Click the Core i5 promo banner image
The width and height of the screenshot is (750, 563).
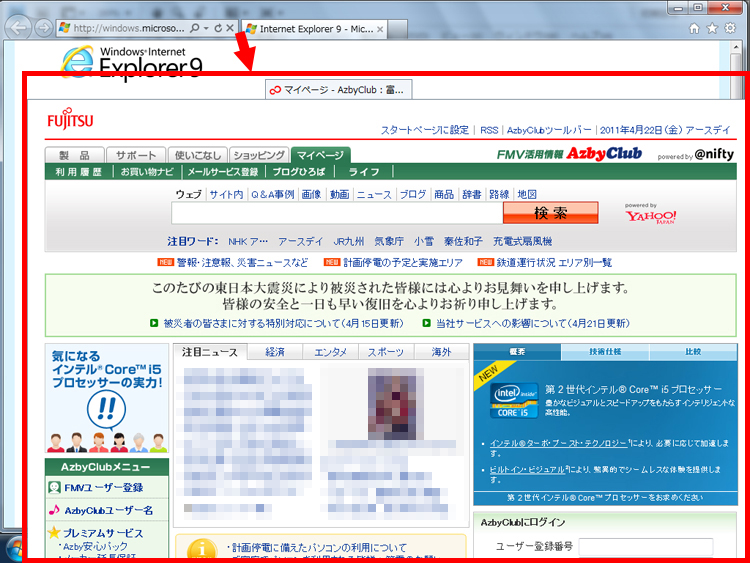click(x=107, y=398)
